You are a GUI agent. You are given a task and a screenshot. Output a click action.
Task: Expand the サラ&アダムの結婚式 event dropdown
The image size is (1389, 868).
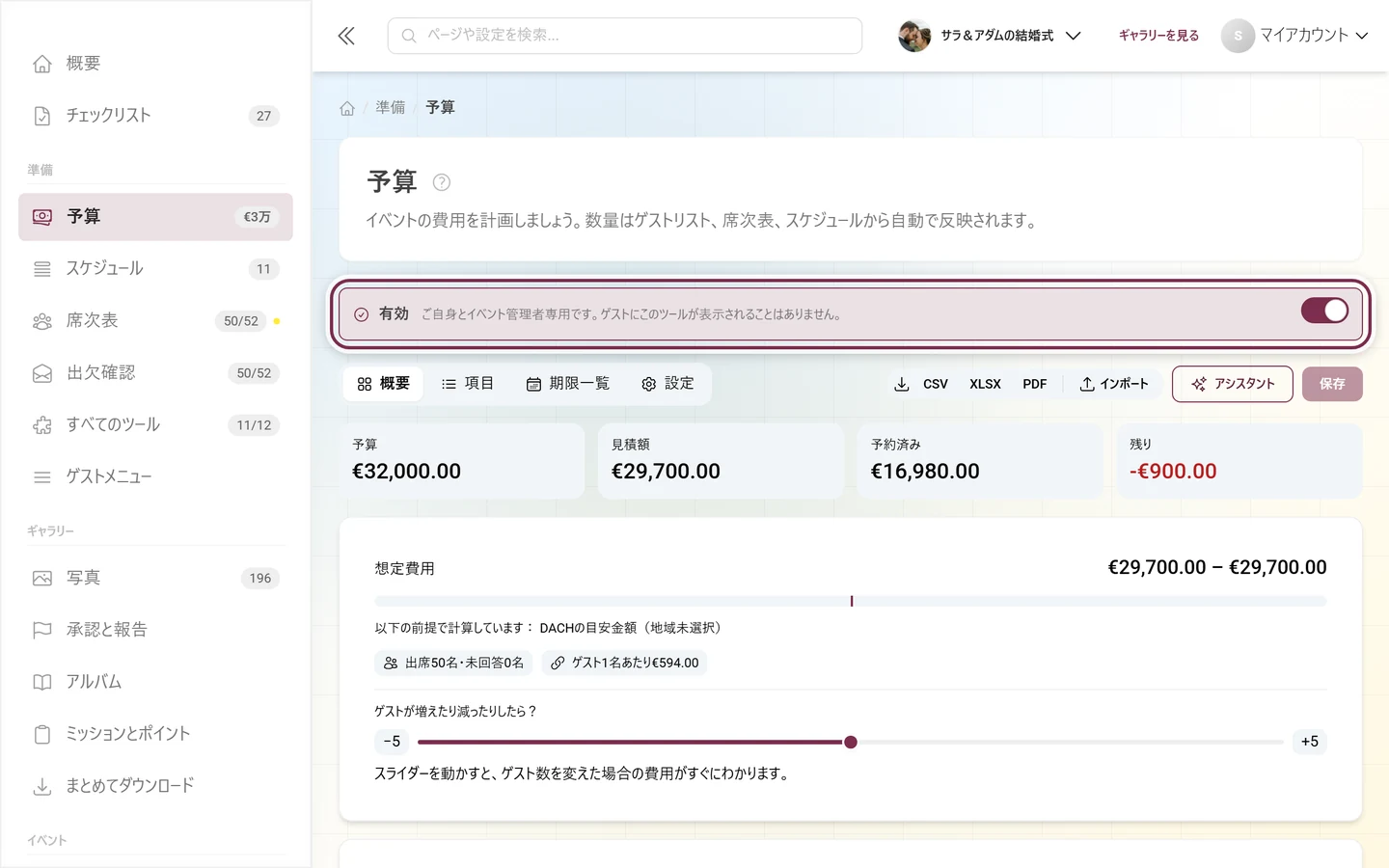pyautogui.click(x=1074, y=36)
